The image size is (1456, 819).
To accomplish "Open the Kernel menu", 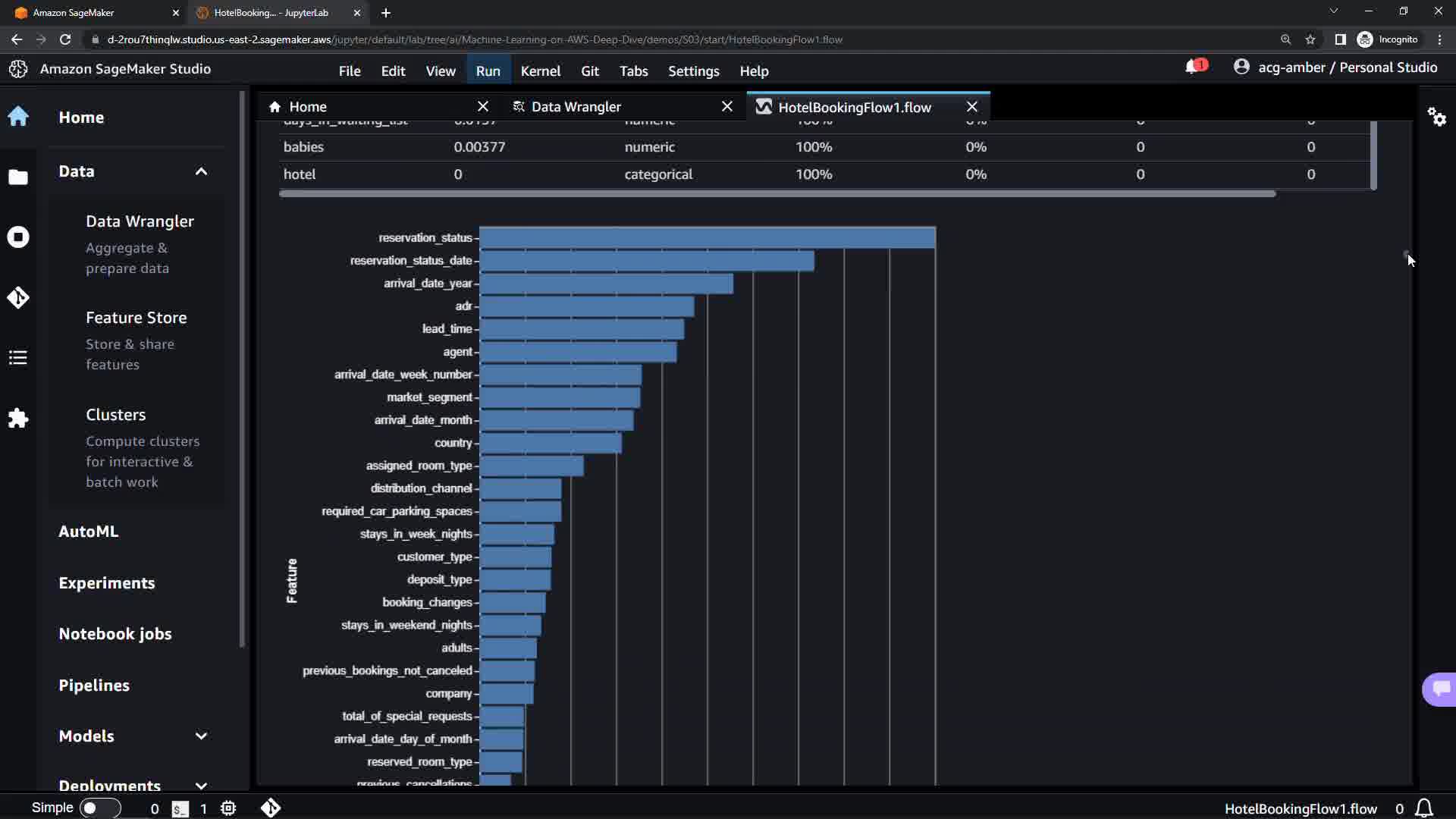I will pyautogui.click(x=540, y=71).
